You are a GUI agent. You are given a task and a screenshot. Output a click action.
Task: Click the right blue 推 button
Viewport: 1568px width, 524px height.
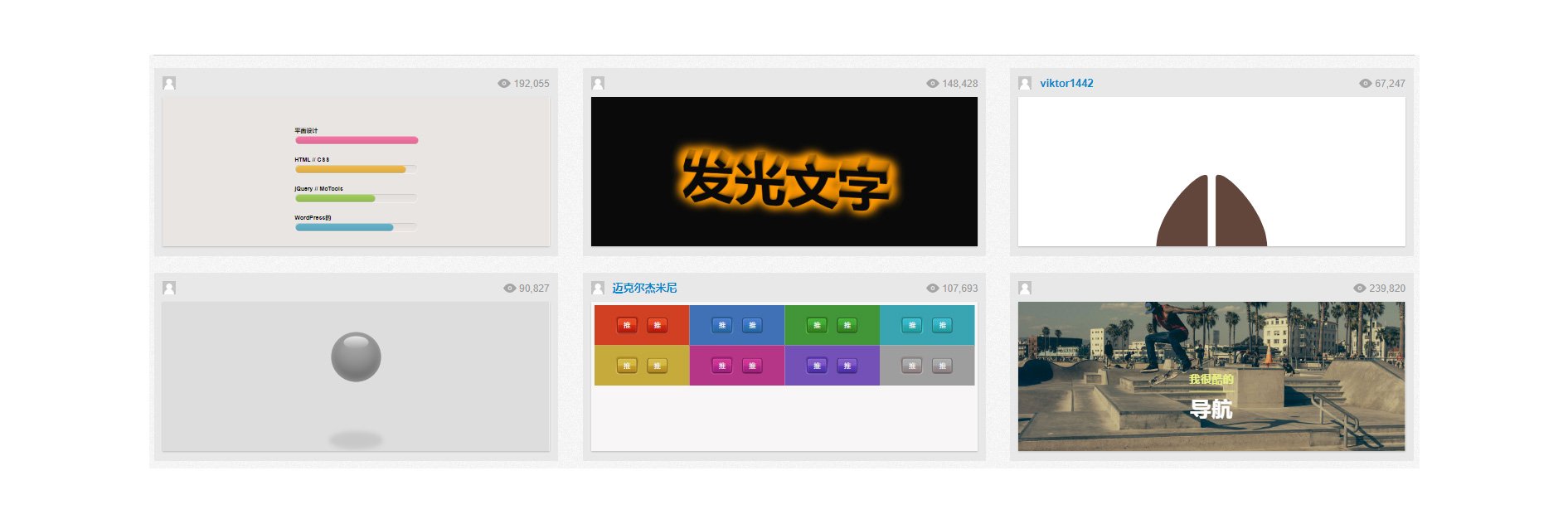[752, 325]
